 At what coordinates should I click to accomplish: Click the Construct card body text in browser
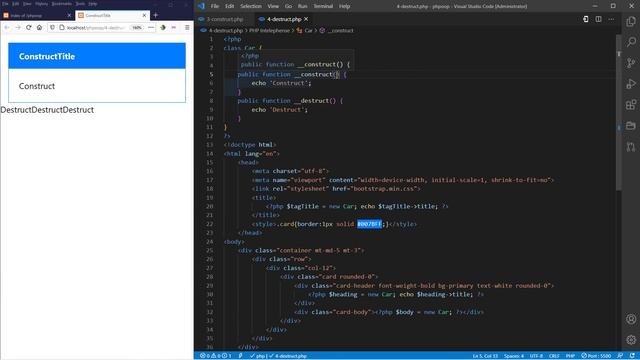37,86
